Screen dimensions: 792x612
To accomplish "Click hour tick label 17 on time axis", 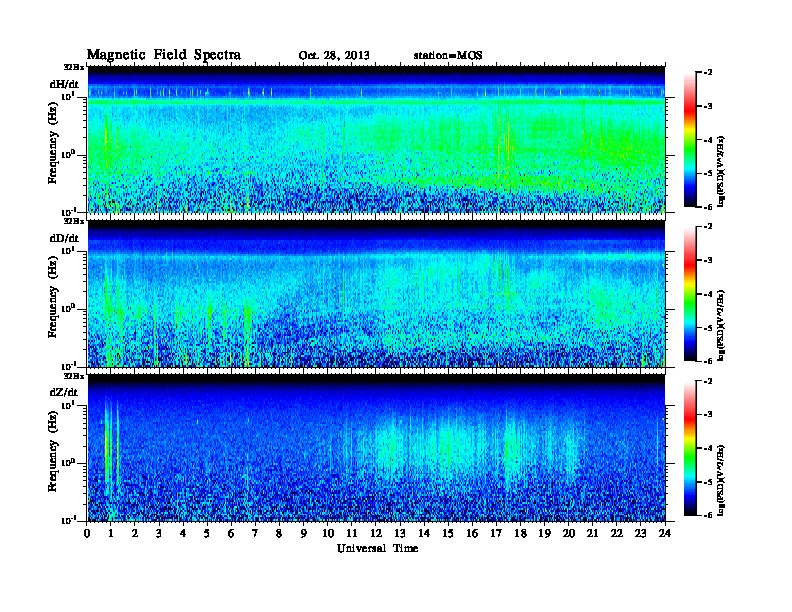I will click(x=497, y=533).
